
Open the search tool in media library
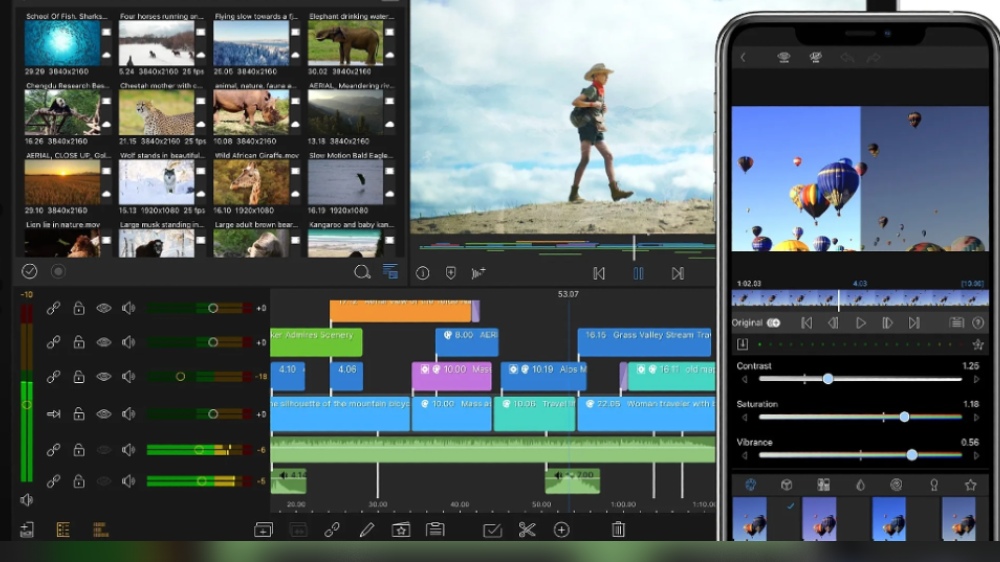pos(362,272)
